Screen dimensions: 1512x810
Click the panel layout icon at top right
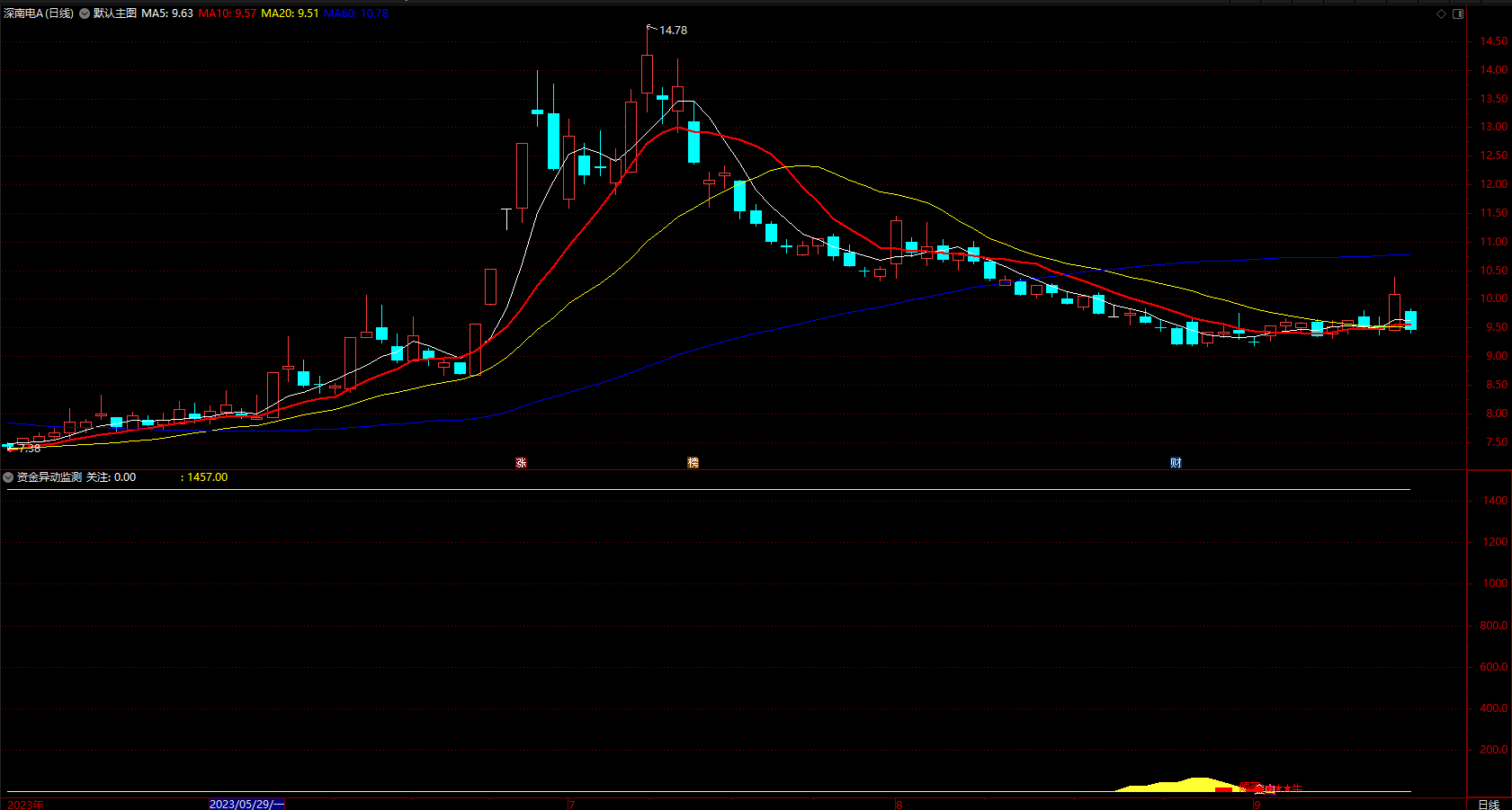[x=1458, y=13]
